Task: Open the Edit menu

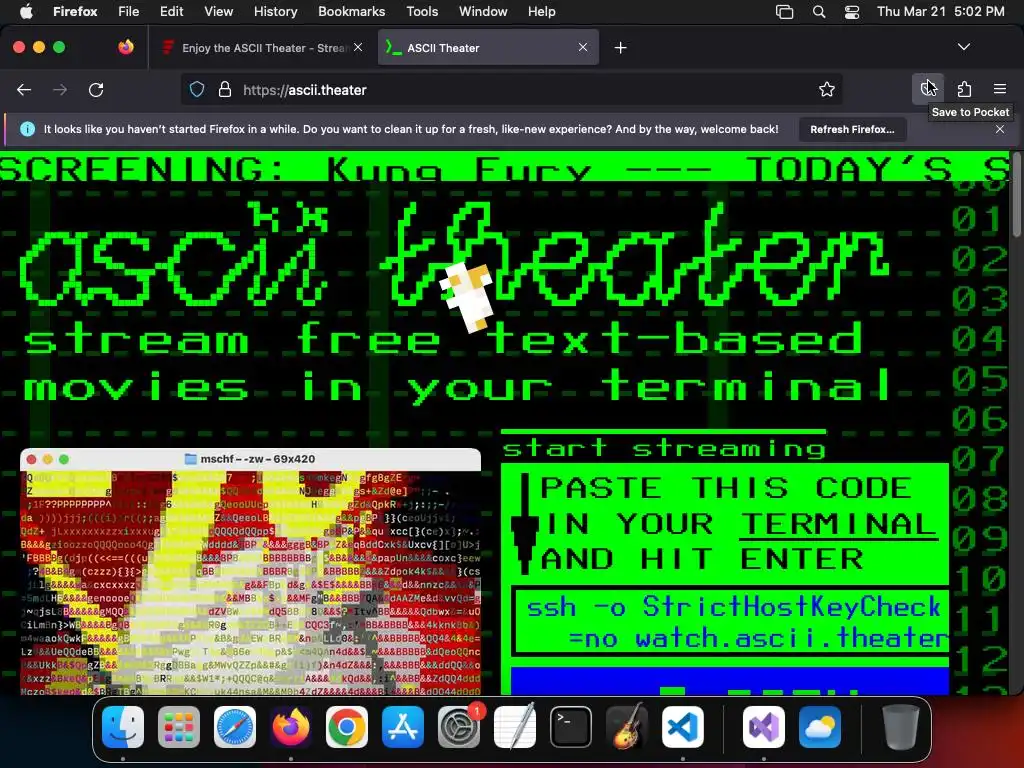Action: click(172, 11)
